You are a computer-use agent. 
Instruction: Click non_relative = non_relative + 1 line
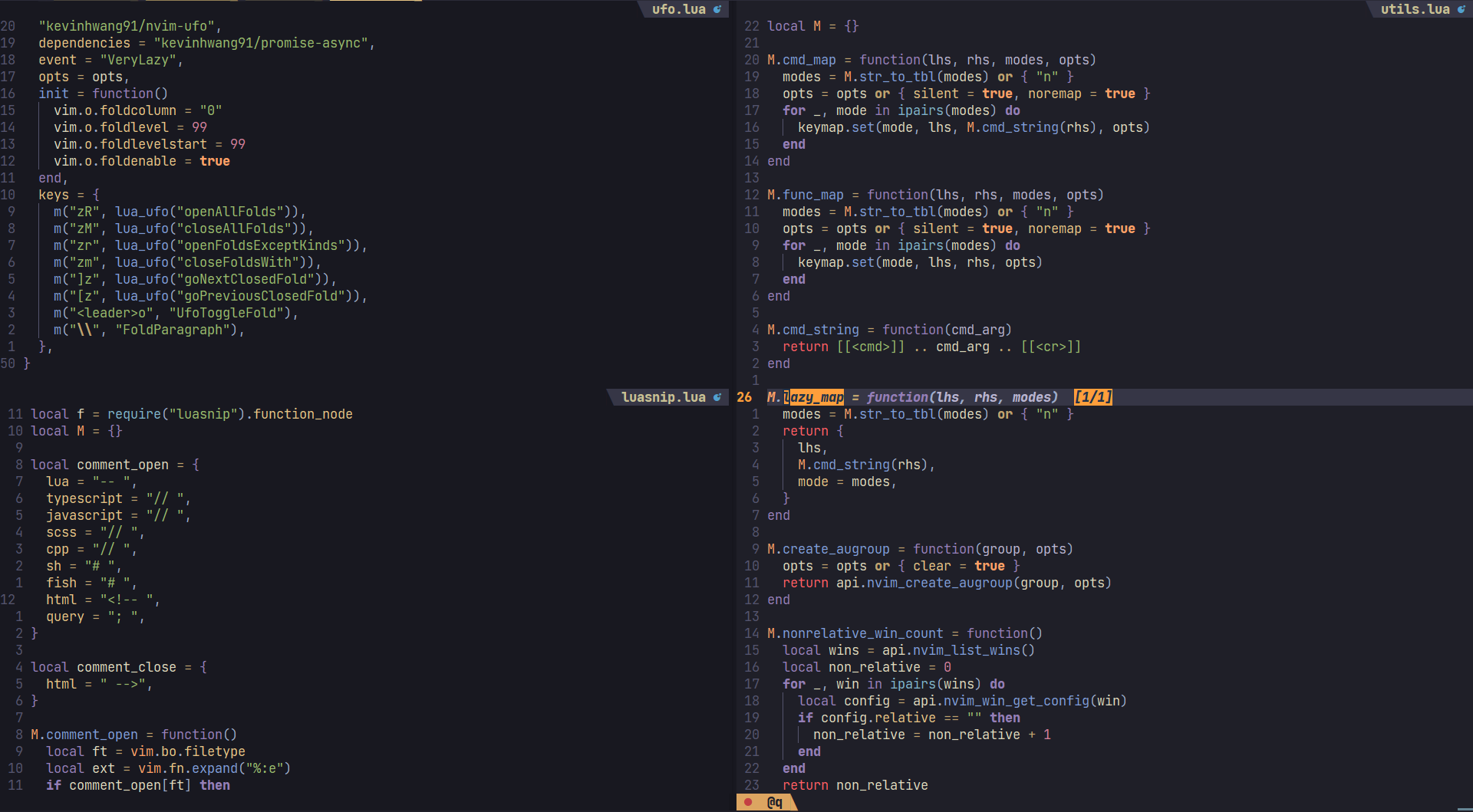(932, 735)
